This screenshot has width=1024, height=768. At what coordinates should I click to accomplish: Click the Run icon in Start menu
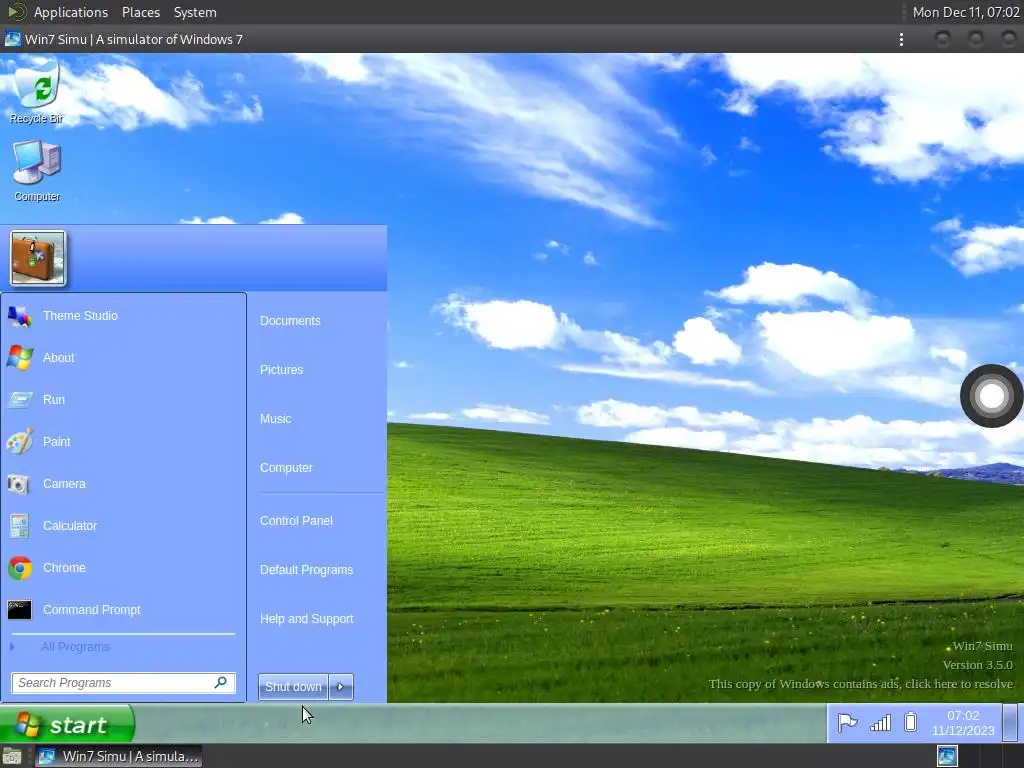point(20,400)
